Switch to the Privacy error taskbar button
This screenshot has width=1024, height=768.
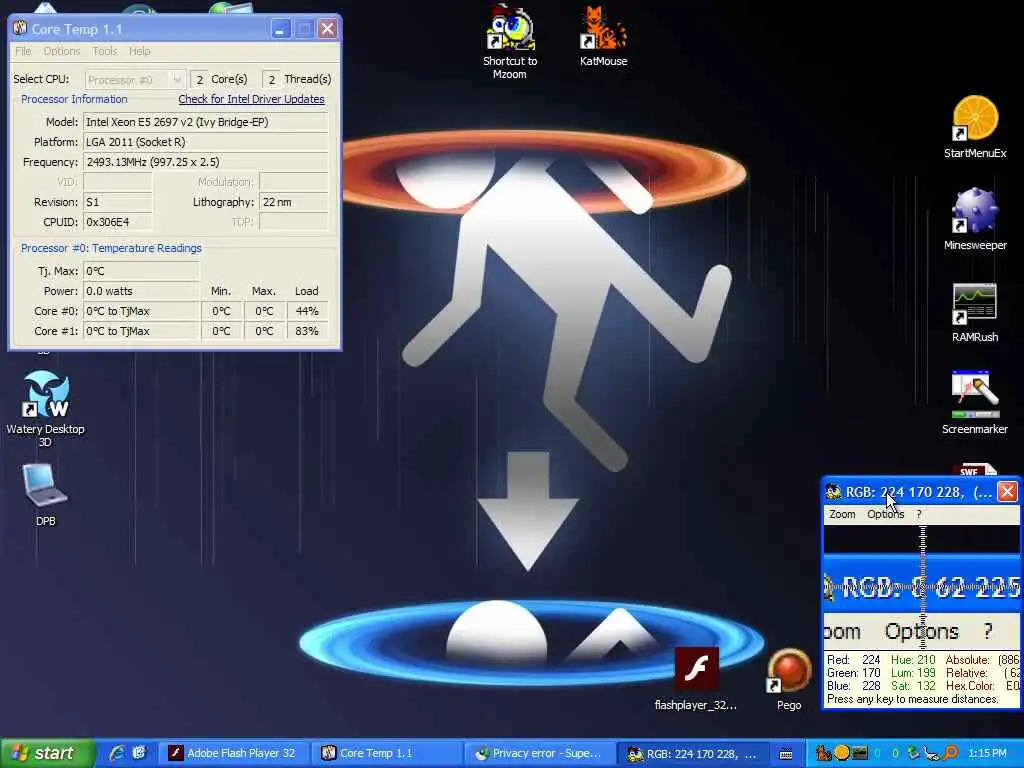click(x=539, y=753)
